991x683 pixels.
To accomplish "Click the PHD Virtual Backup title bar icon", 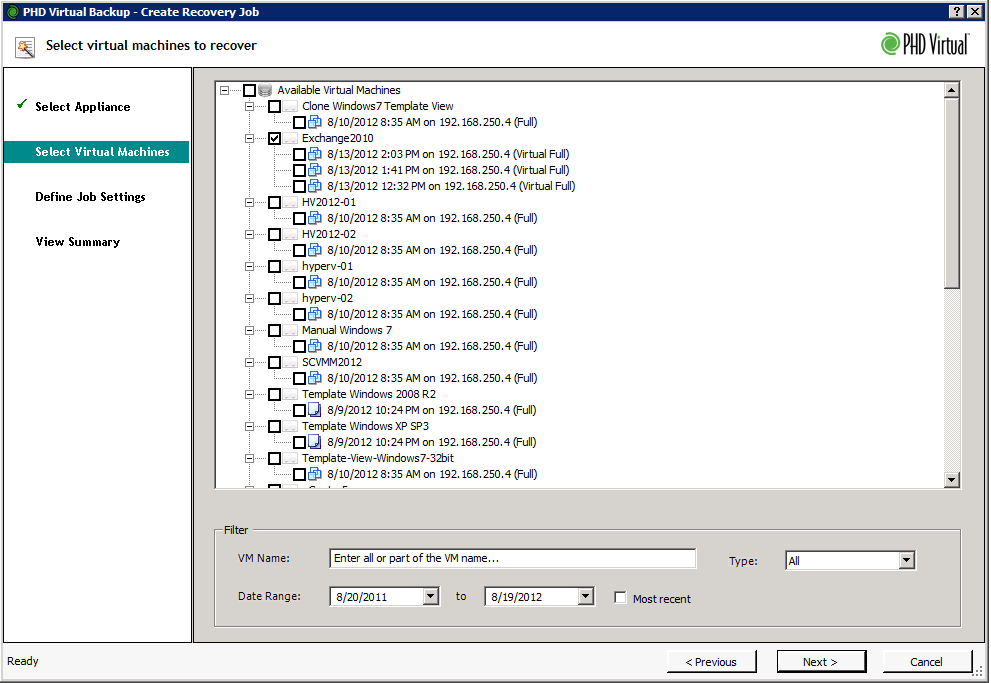I will point(12,12).
